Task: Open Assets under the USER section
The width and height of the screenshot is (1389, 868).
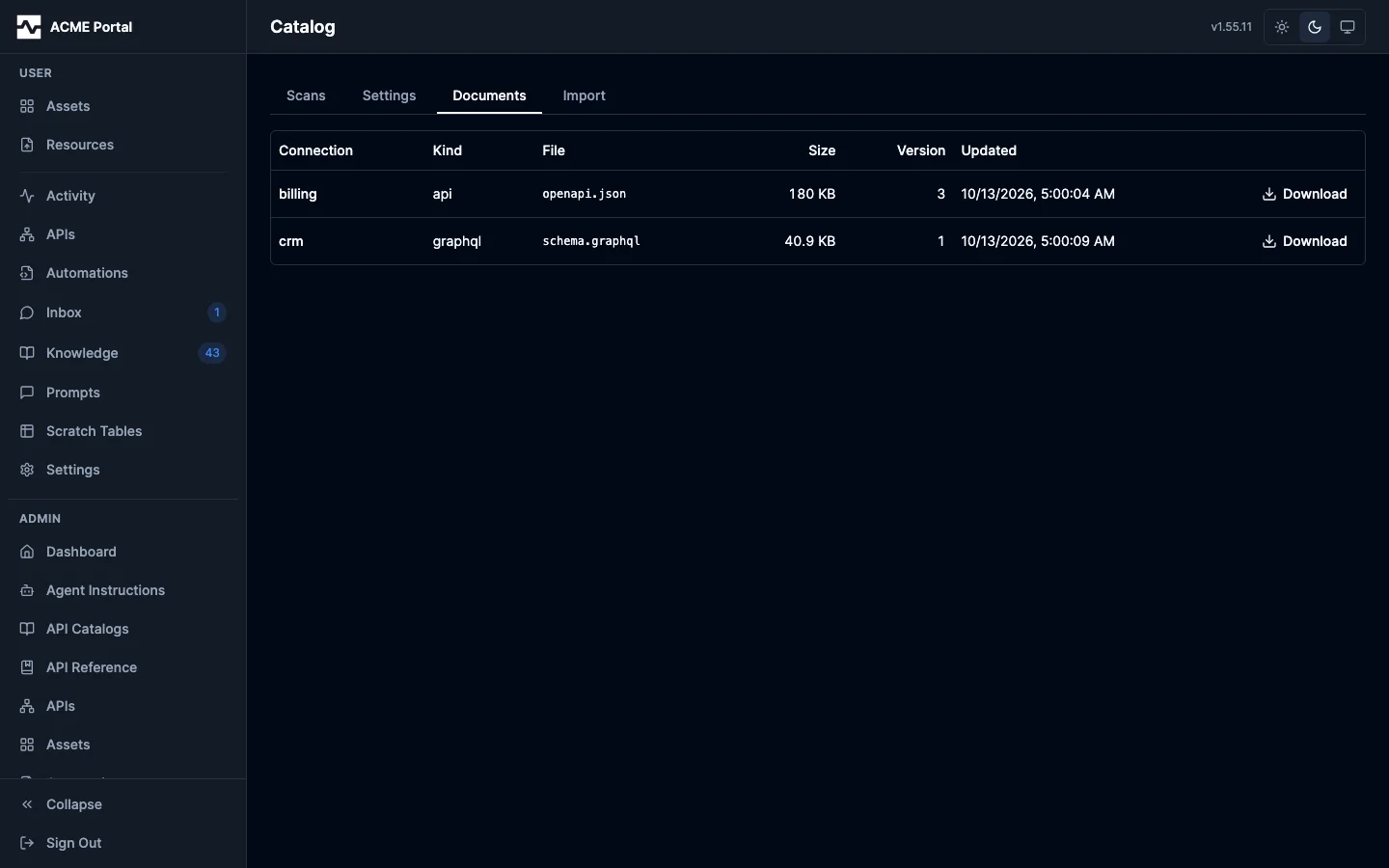Action: [x=123, y=106]
